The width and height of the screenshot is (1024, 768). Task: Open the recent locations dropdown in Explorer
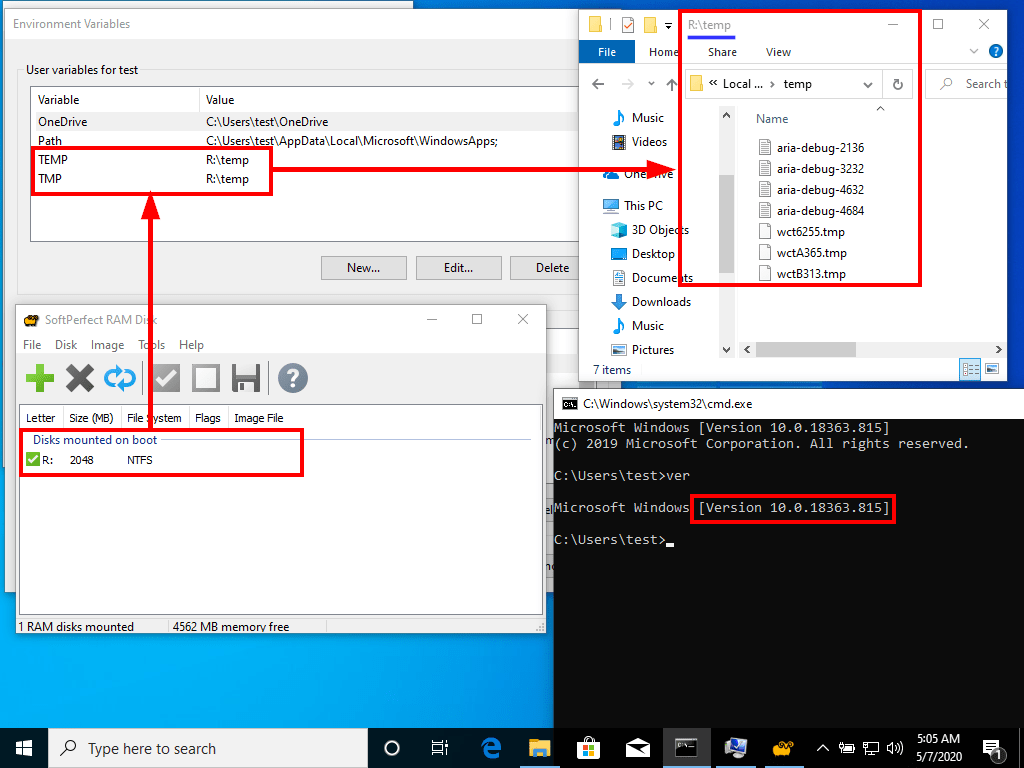point(651,84)
